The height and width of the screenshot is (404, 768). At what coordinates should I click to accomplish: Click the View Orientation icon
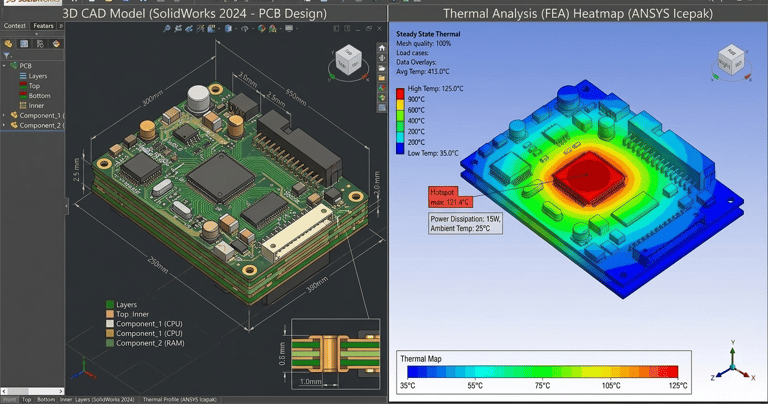[211, 29]
